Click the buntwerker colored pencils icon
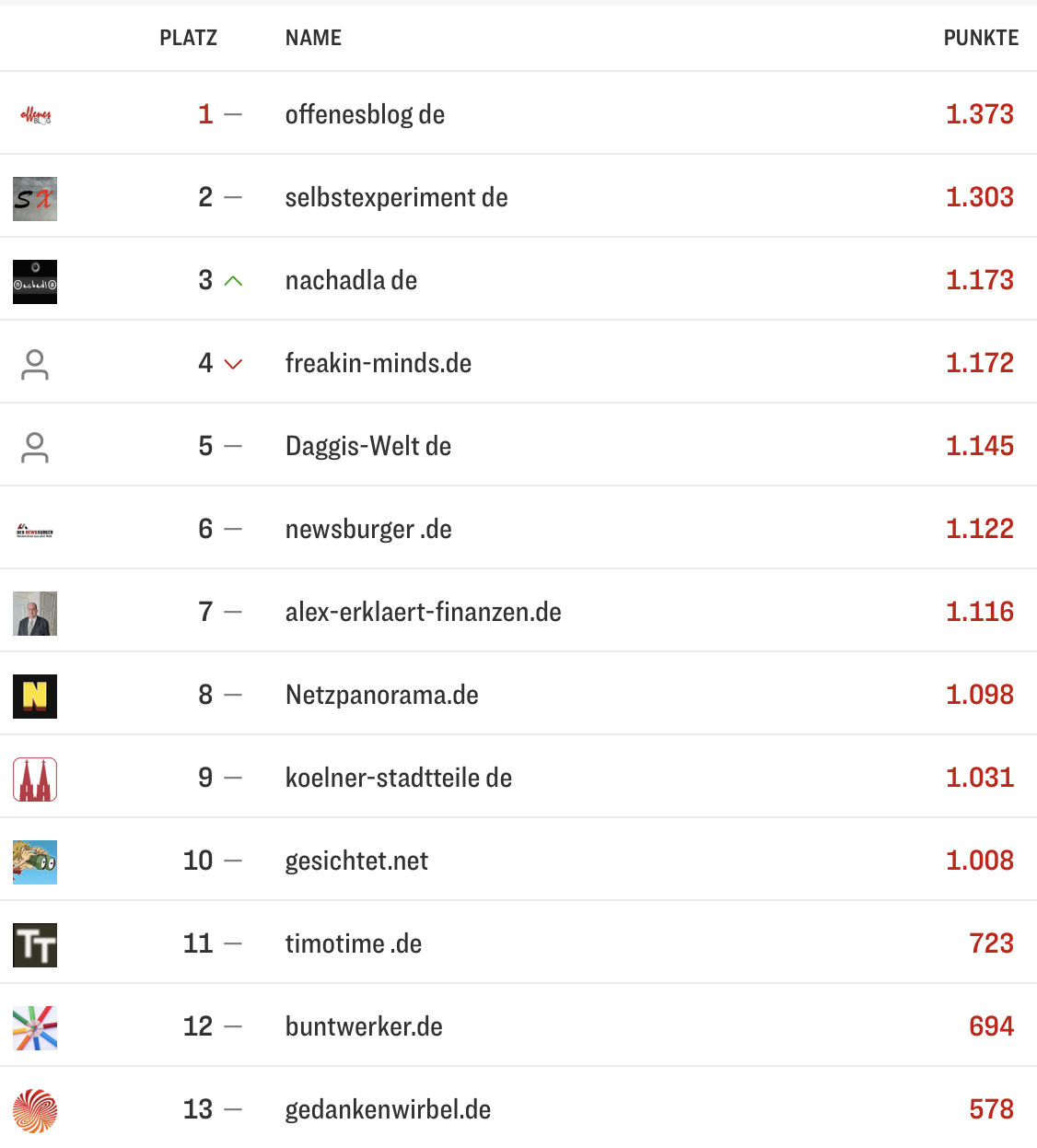This screenshot has height=1148, width=1037. tap(35, 1028)
